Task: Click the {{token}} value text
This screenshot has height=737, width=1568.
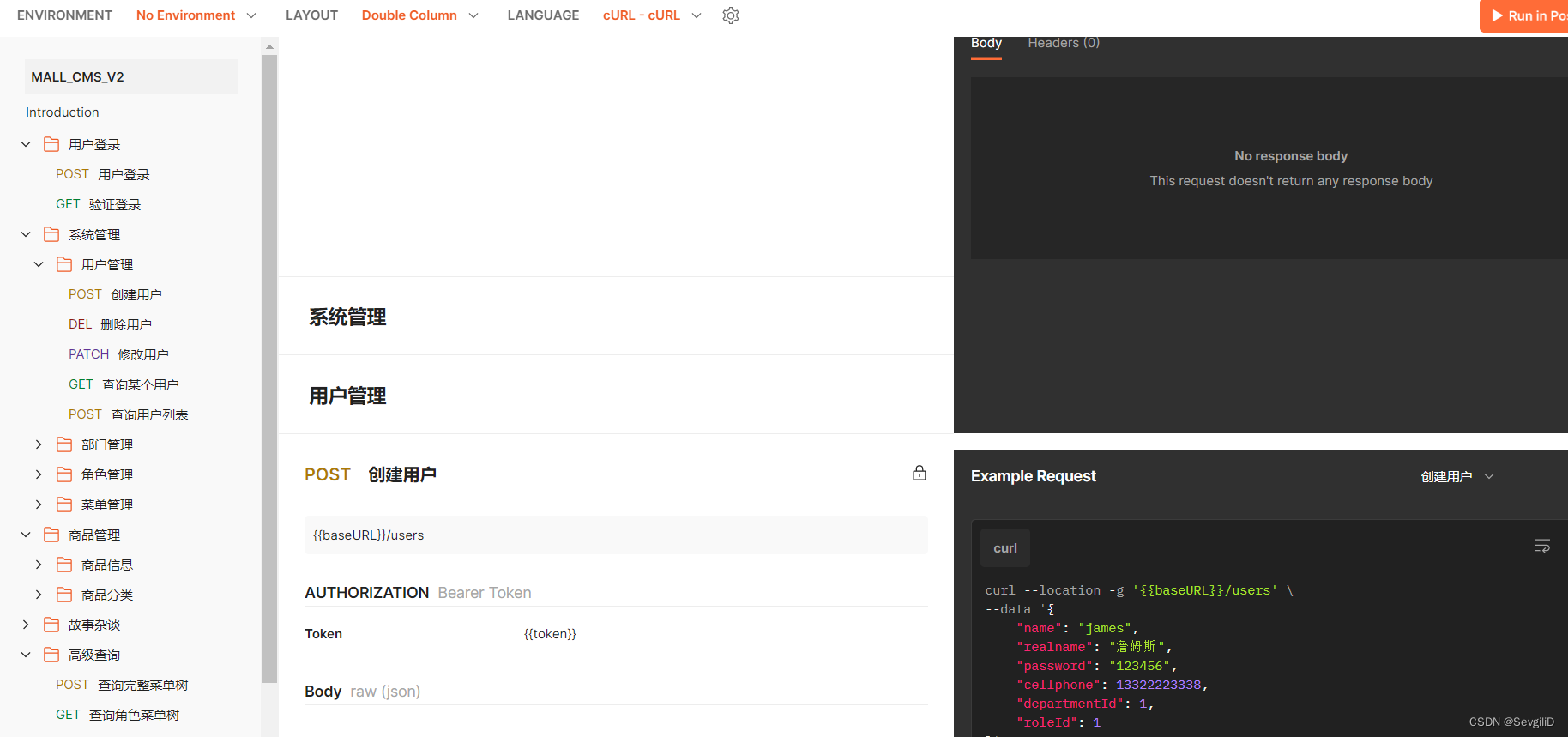Action: [550, 634]
